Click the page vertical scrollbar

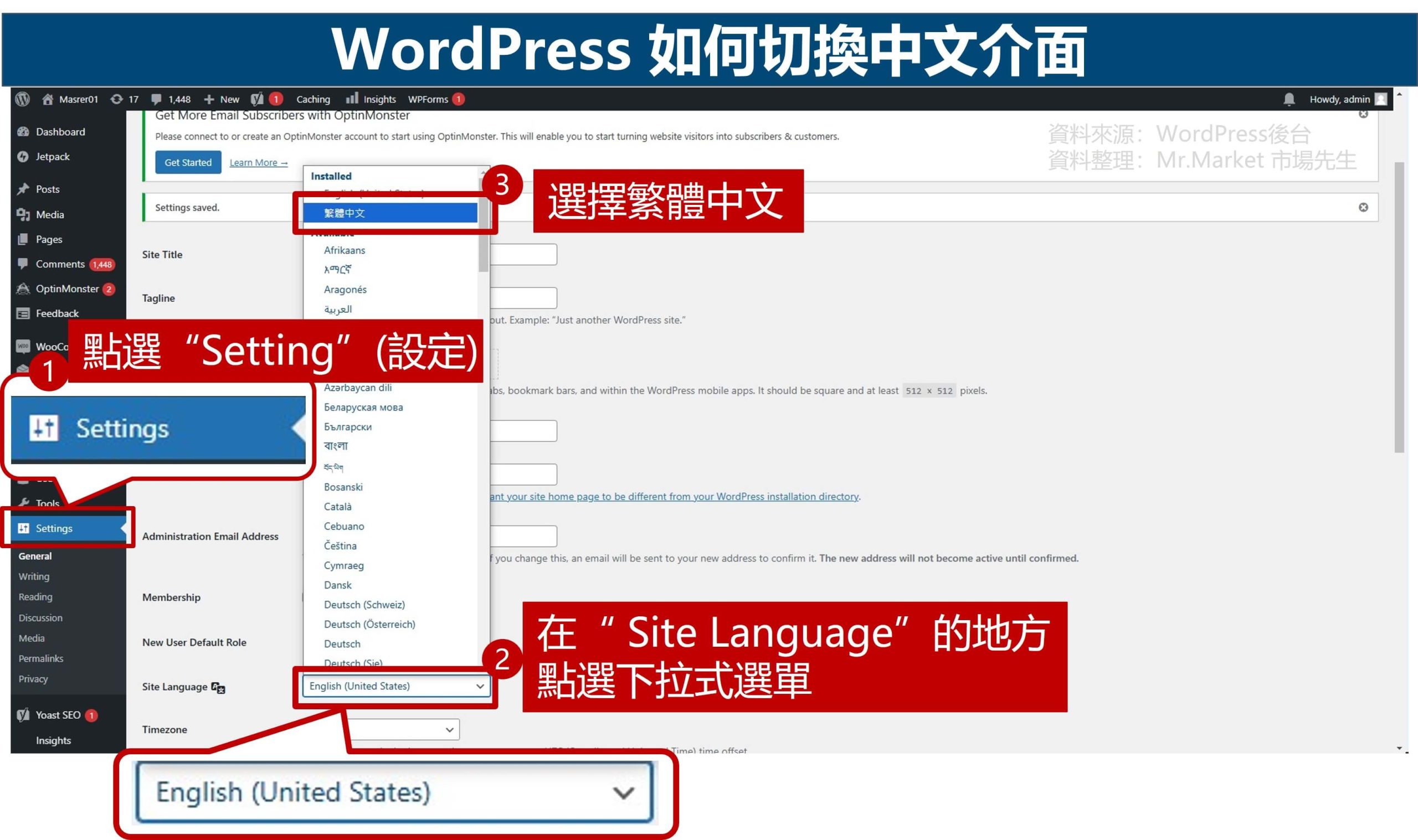pos(1399,307)
